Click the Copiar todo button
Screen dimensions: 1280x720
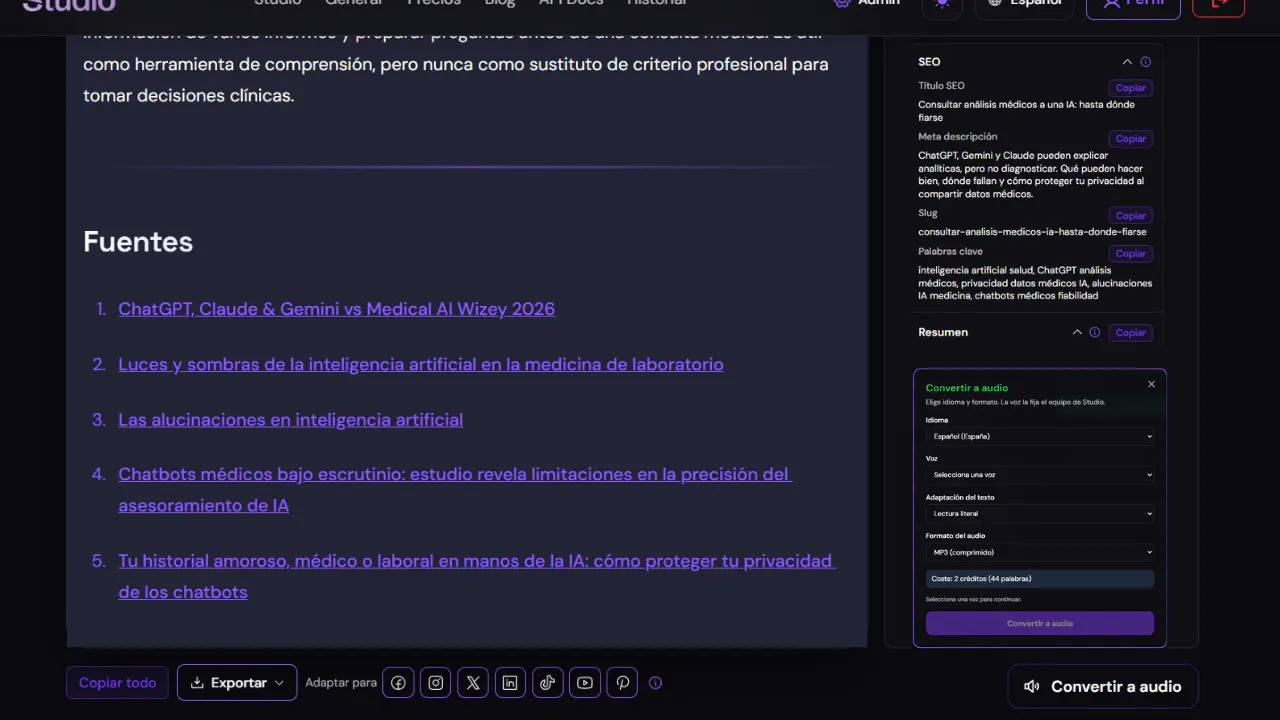[118, 683]
